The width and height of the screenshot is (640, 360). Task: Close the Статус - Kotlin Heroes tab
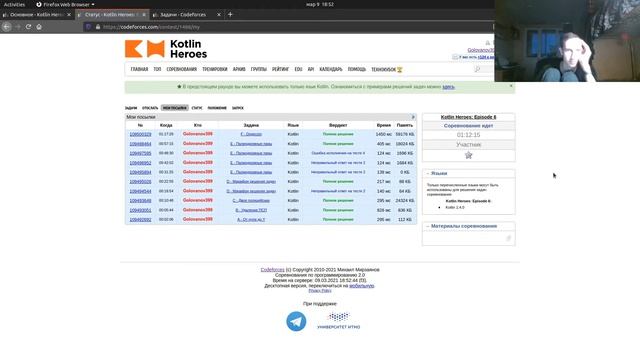(144, 15)
